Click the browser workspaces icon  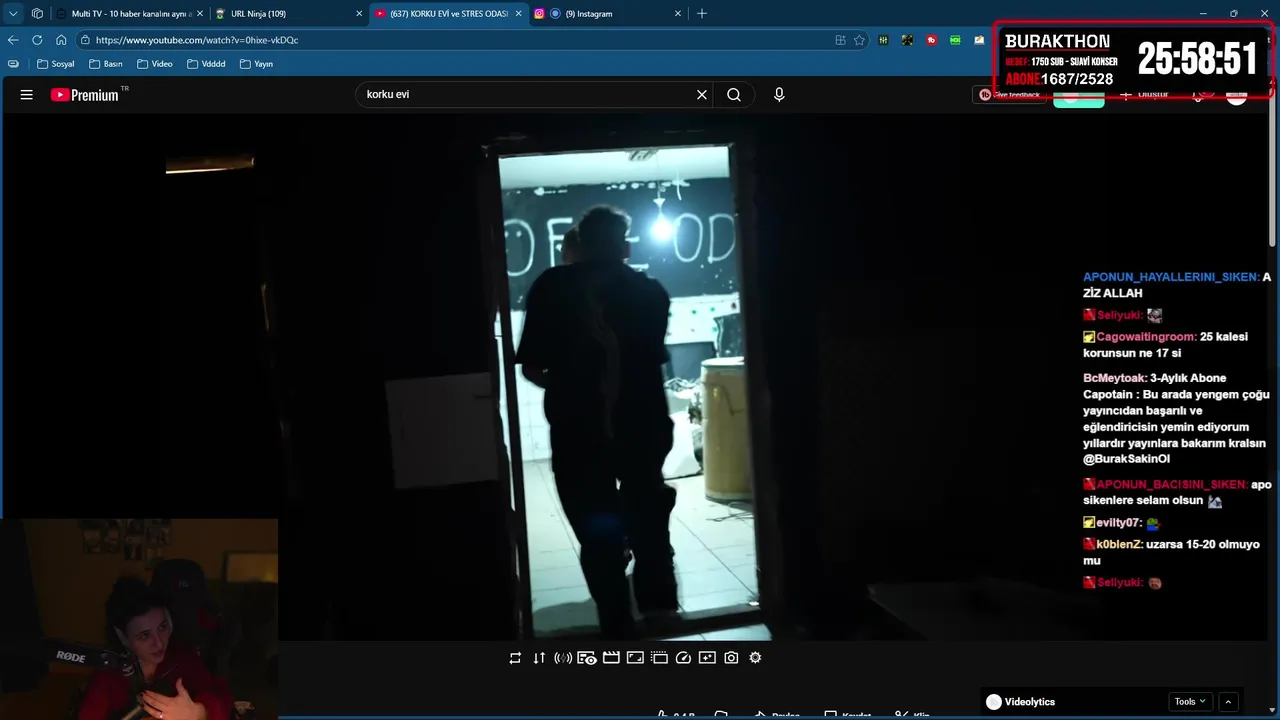[x=37, y=14]
